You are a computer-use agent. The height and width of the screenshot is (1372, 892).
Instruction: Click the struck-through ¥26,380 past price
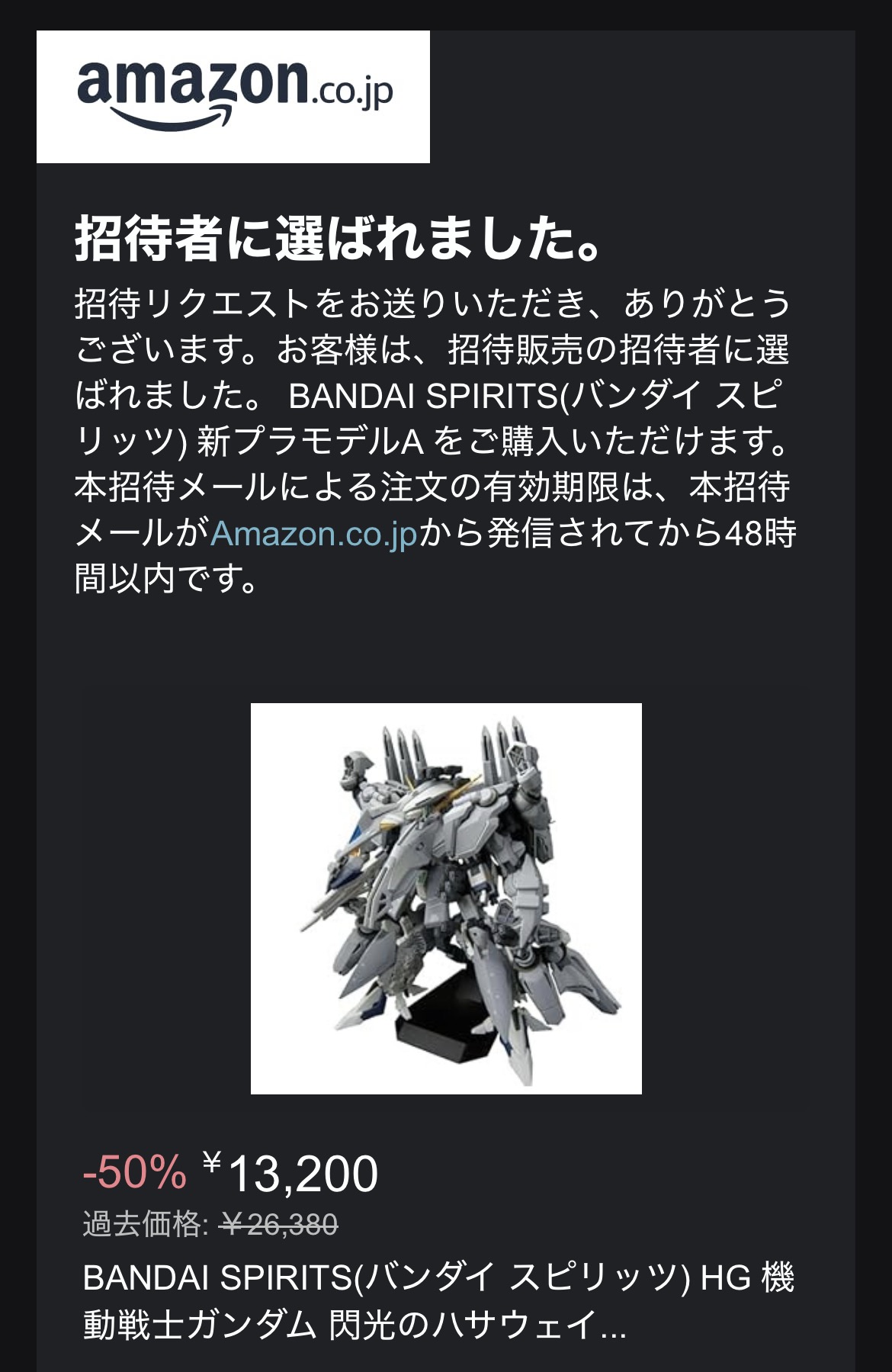279,1225
